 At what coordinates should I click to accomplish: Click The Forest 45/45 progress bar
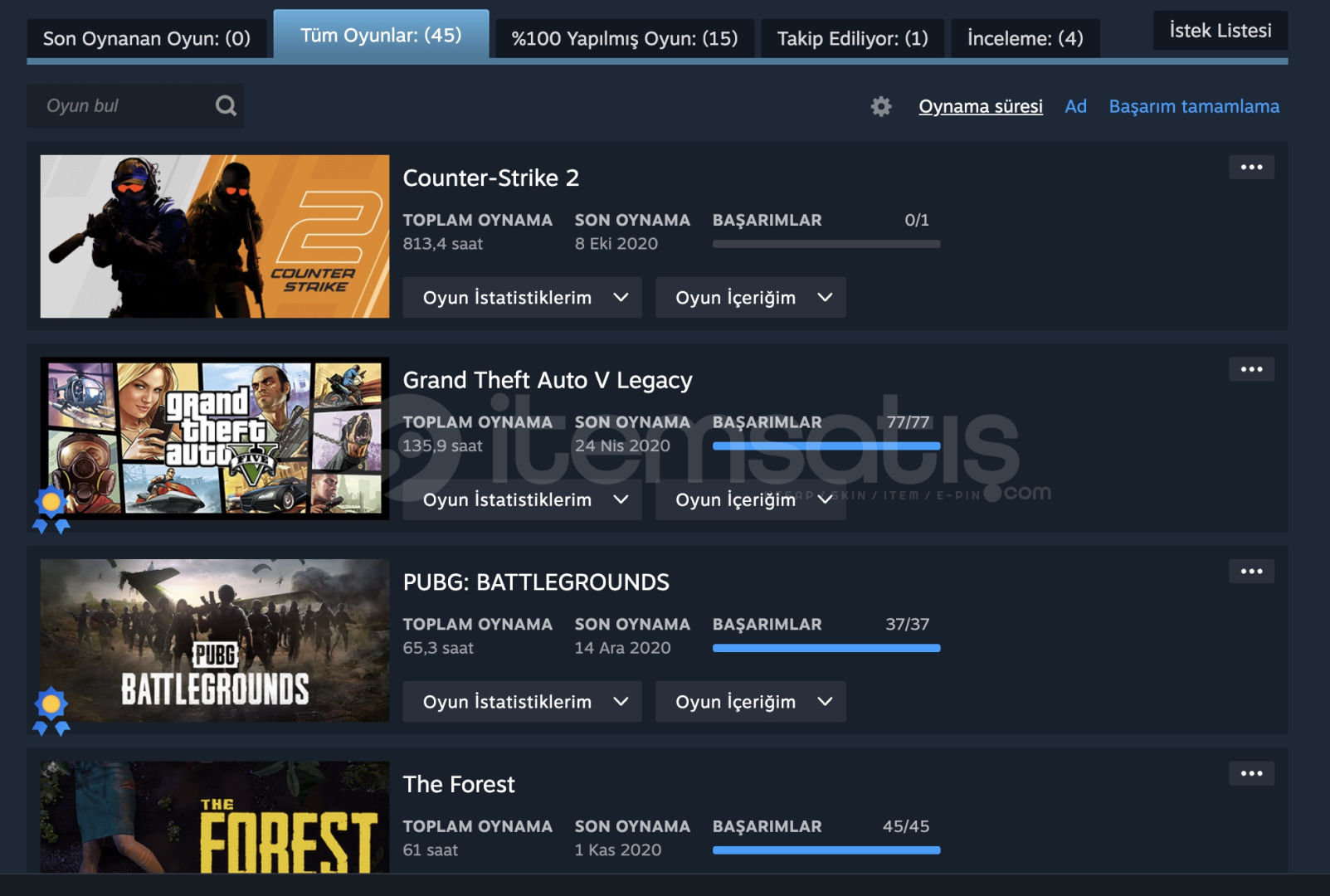pyautogui.click(x=826, y=850)
